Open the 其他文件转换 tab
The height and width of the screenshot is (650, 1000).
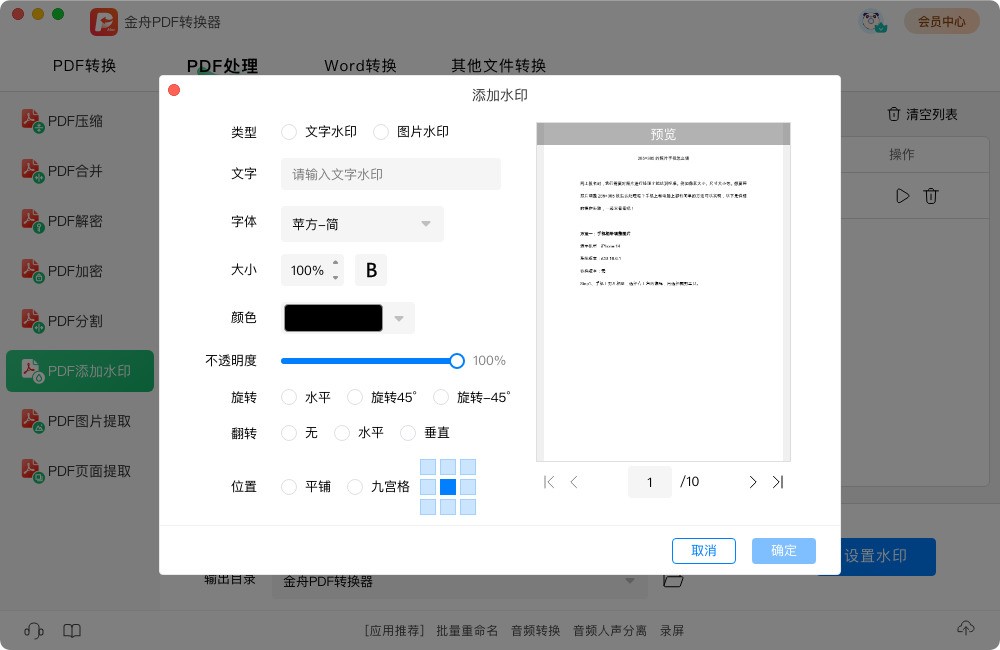[x=498, y=66]
